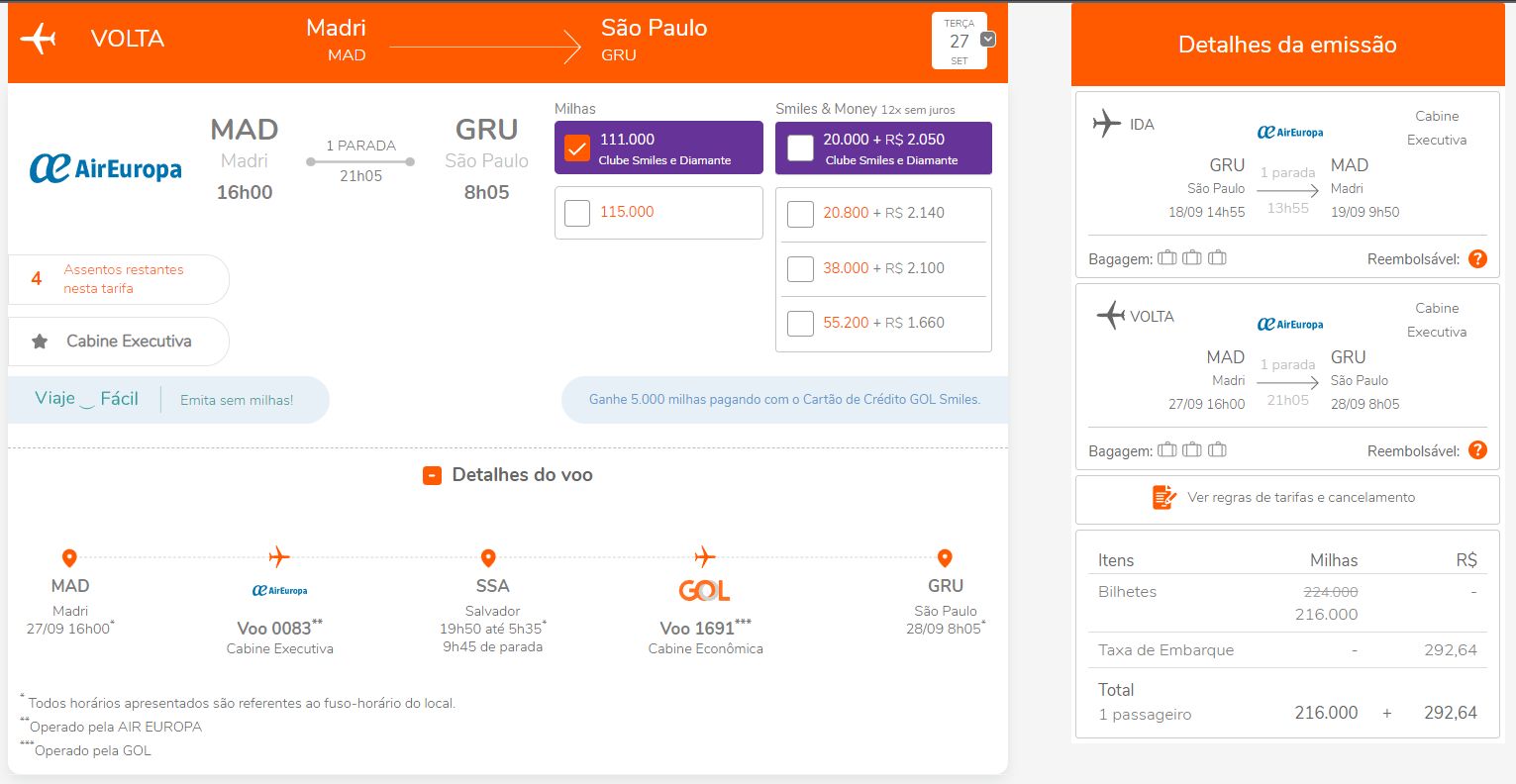Click Reembolsável help icon in VOLTA card
1516x784 pixels.
pos(1477,450)
